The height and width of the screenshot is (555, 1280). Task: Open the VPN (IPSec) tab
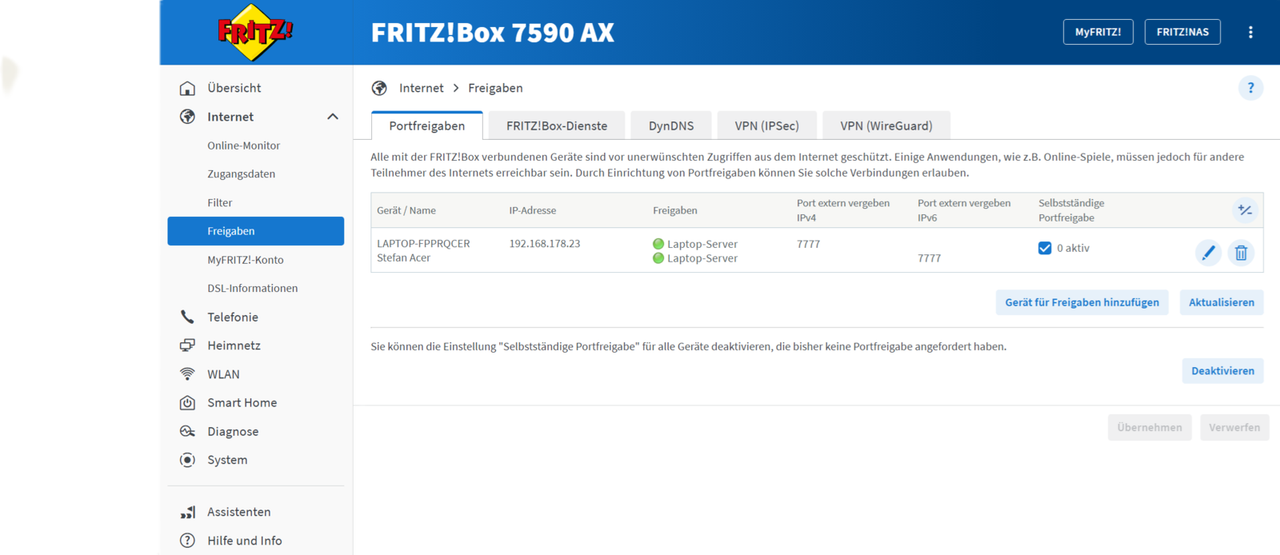click(767, 126)
